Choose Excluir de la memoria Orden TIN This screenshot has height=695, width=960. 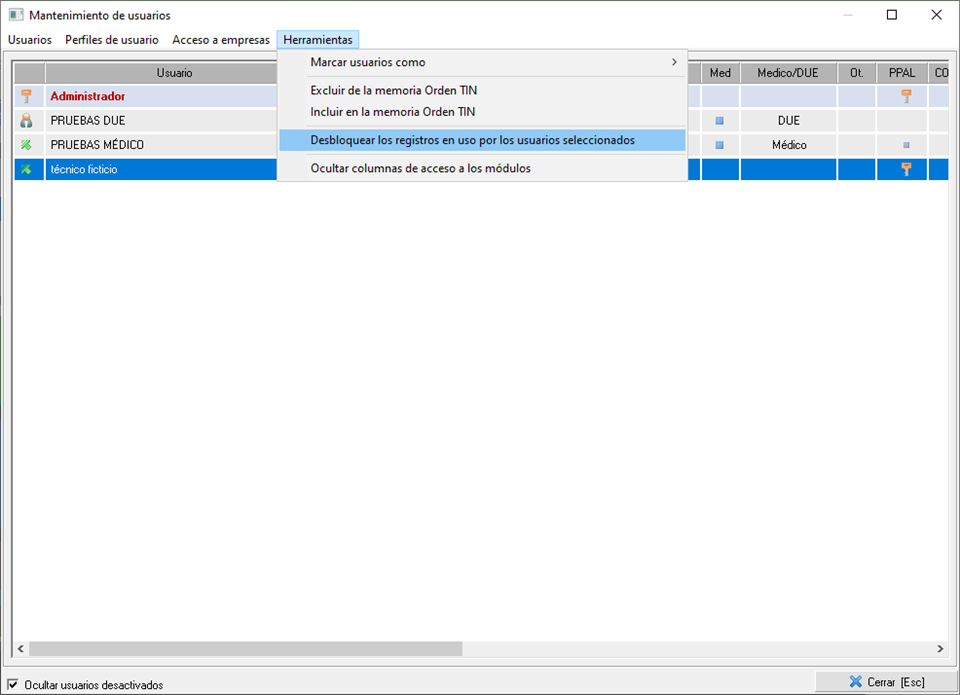click(393, 90)
